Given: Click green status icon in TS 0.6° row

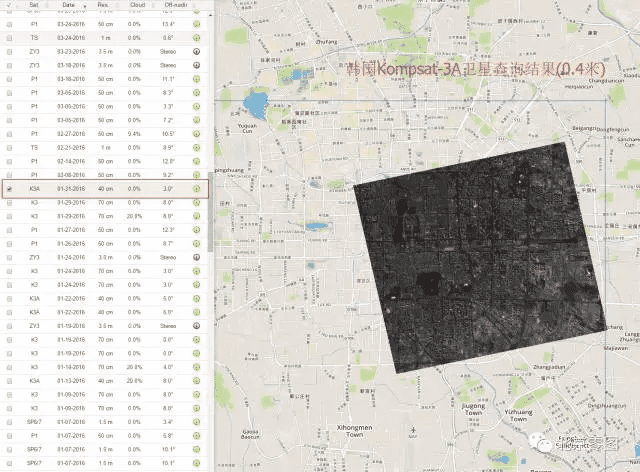Looking at the screenshot, I should (196, 38).
